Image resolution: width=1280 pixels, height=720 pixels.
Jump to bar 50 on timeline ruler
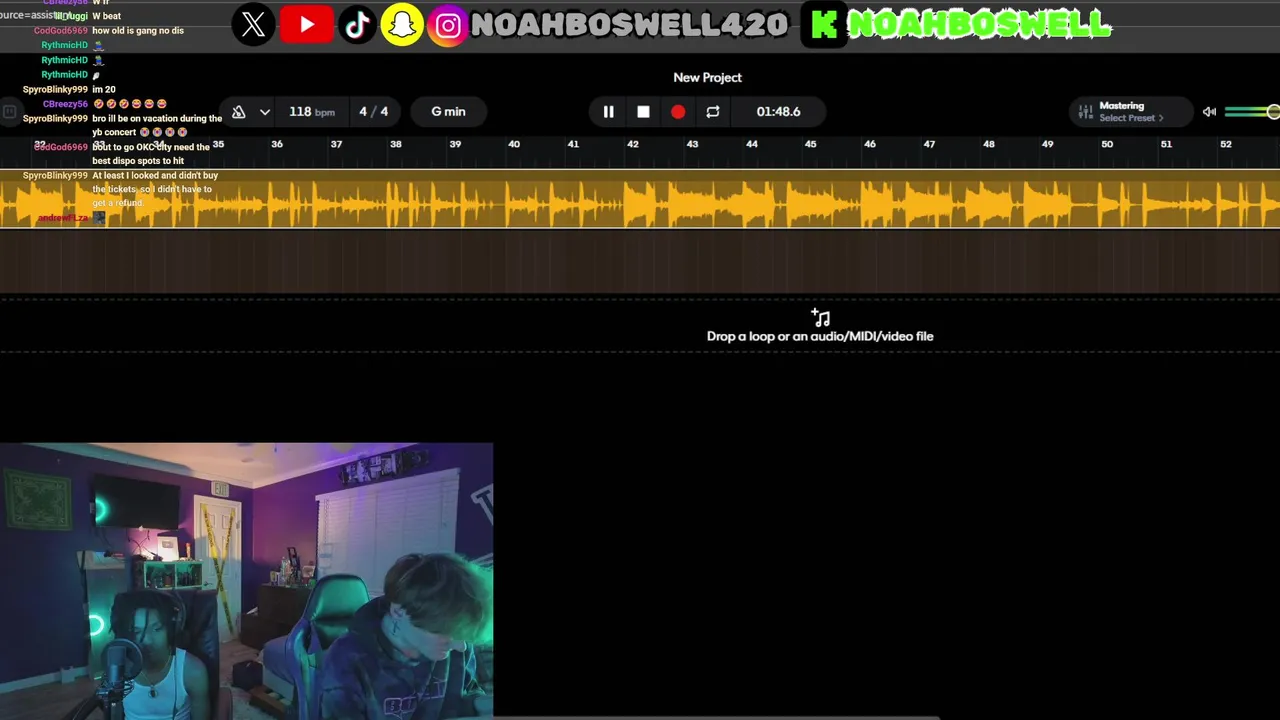[x=1107, y=144]
